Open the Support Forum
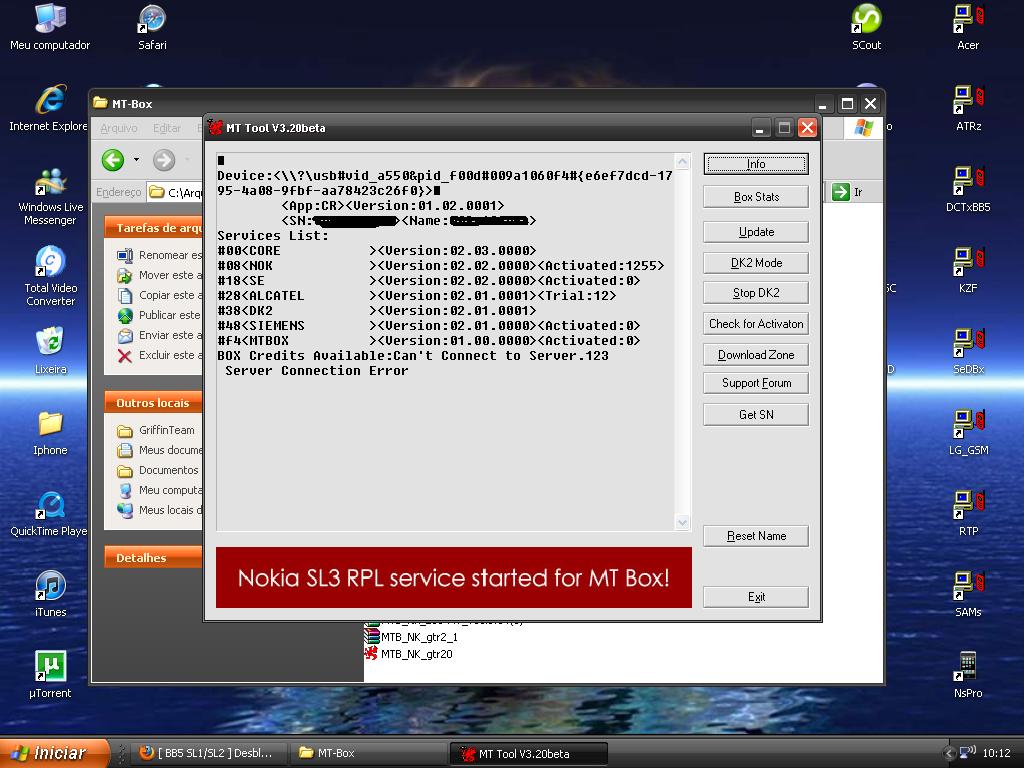 [x=756, y=383]
